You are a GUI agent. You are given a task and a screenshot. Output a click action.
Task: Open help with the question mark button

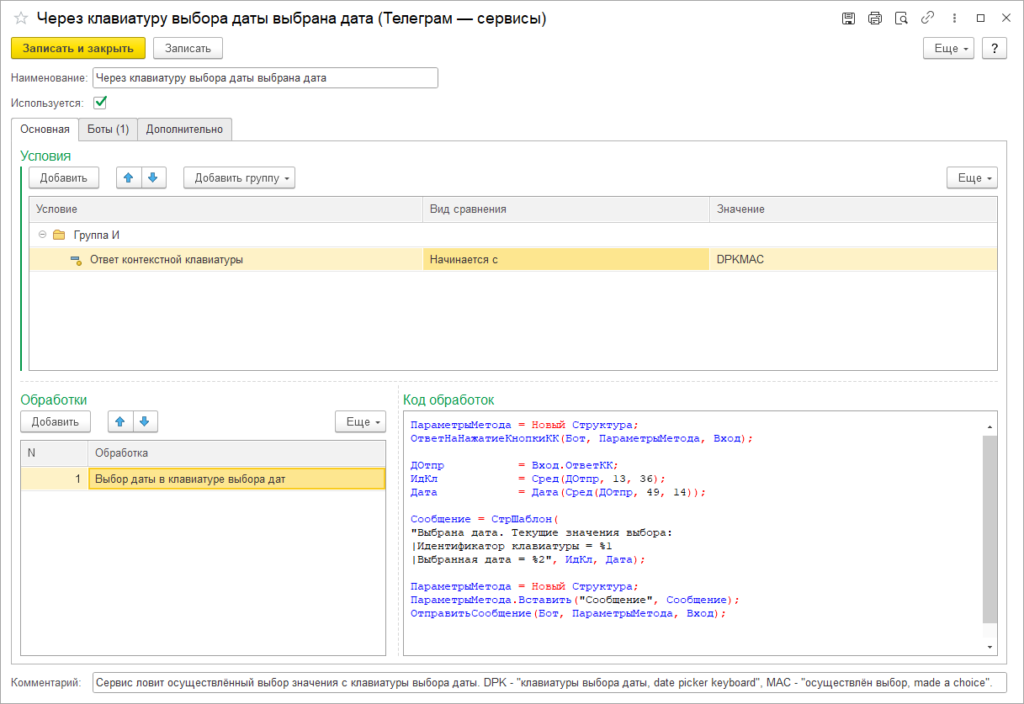(994, 48)
